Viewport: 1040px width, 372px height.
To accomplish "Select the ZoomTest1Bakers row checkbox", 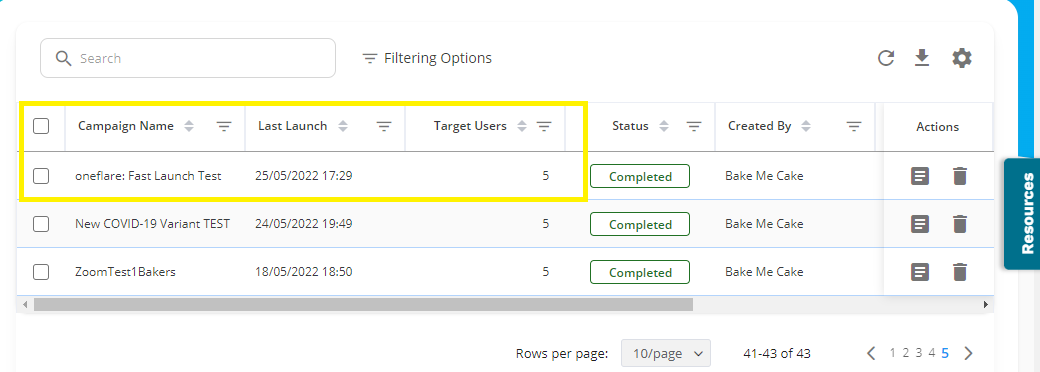I will (x=41, y=272).
